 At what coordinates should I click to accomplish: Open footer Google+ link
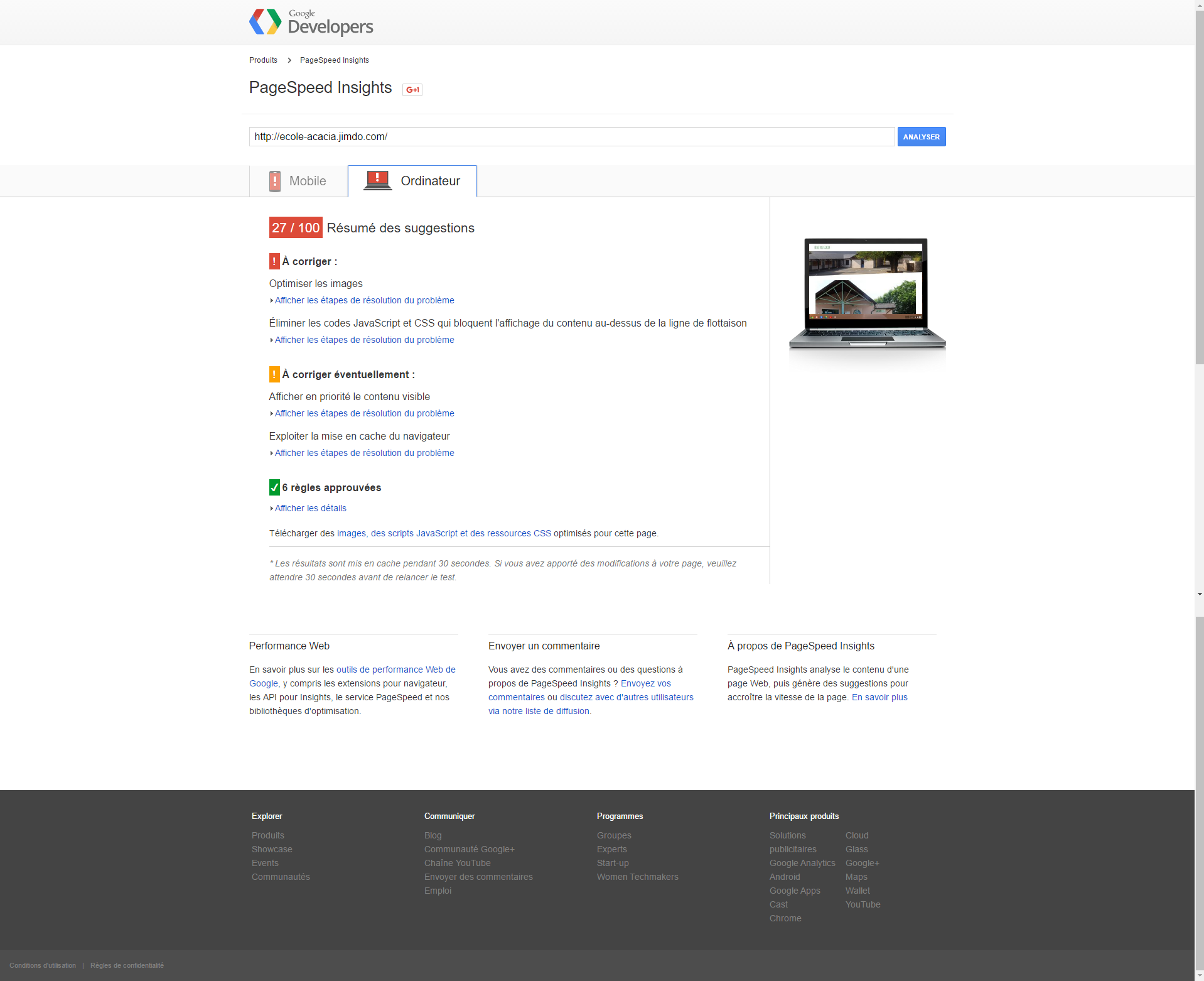click(863, 863)
